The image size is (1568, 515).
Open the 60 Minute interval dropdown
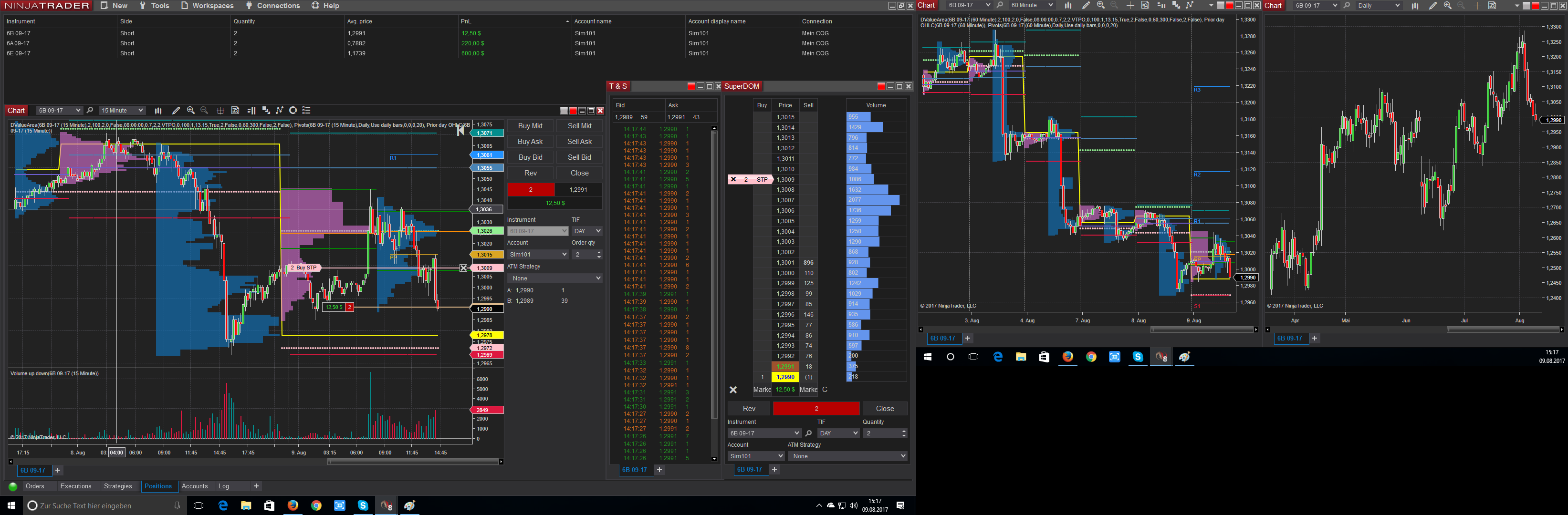1031,5
